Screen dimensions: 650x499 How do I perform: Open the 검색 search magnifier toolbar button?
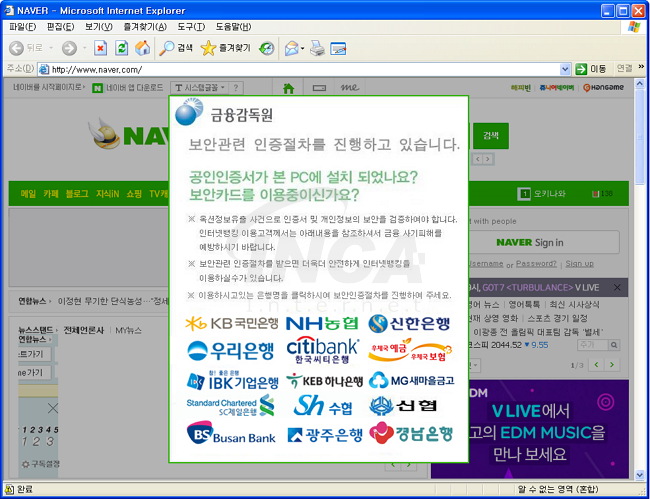(x=176, y=48)
